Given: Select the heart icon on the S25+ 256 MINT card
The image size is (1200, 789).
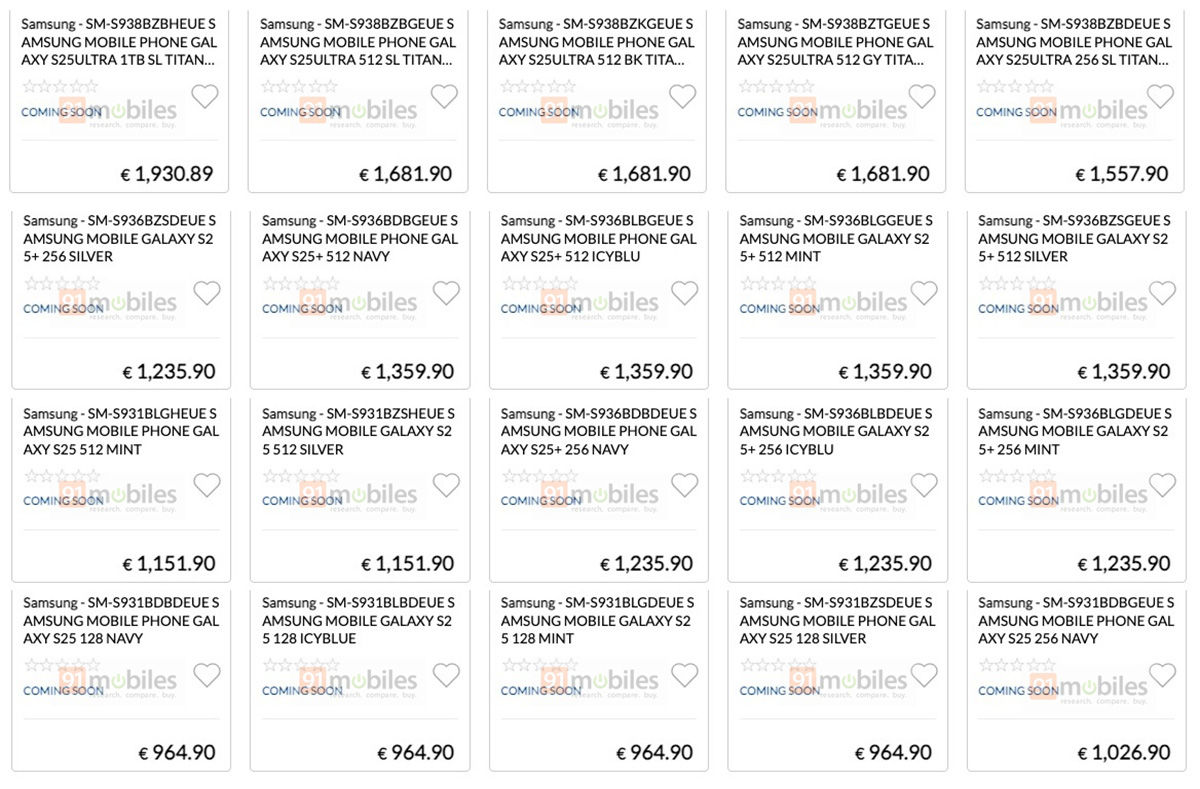Looking at the screenshot, I should (1162, 484).
